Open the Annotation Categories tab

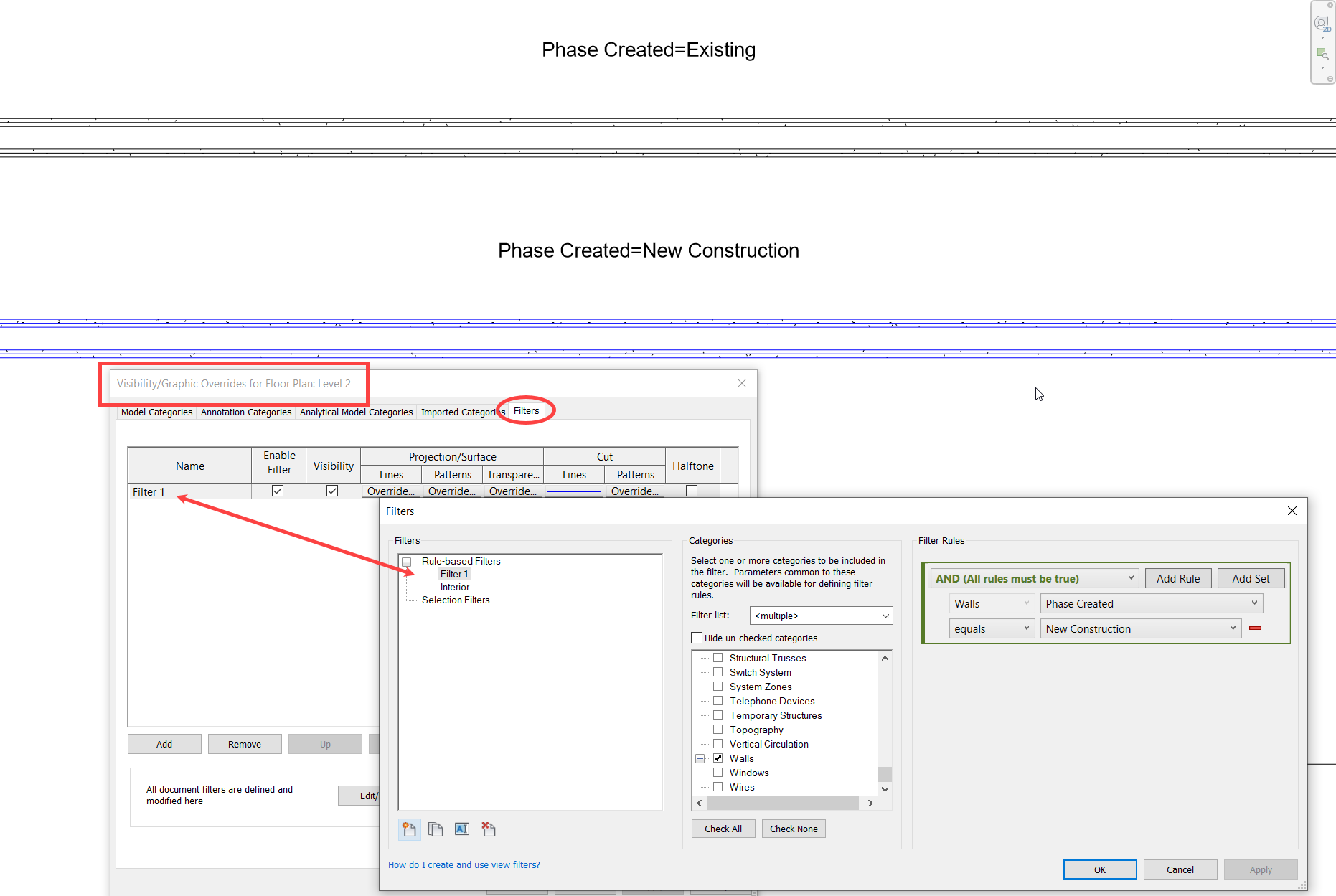[246, 412]
